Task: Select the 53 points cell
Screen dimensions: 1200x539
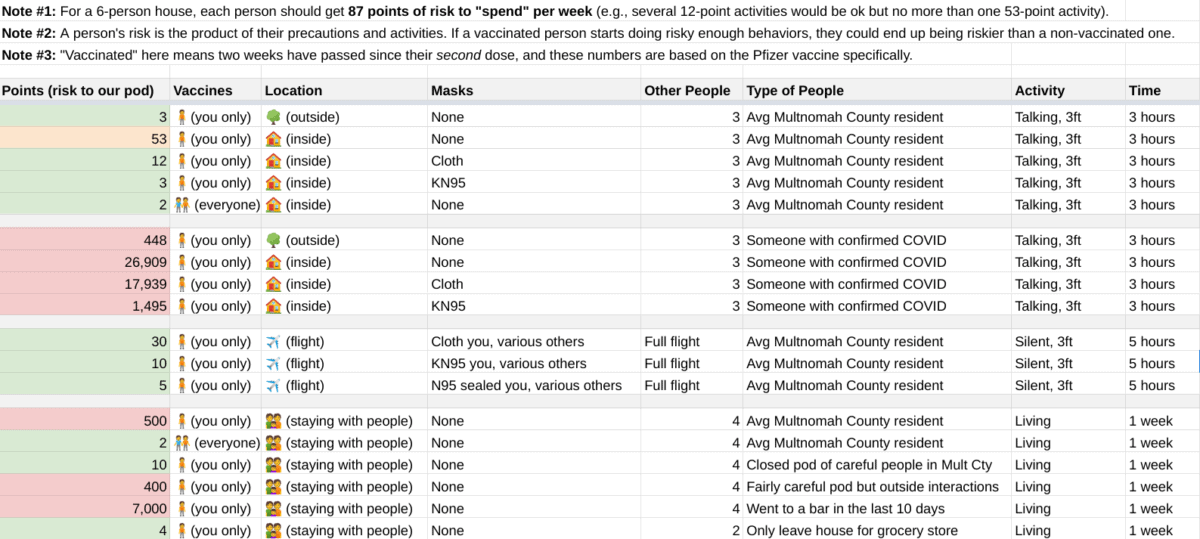Action: coord(85,139)
